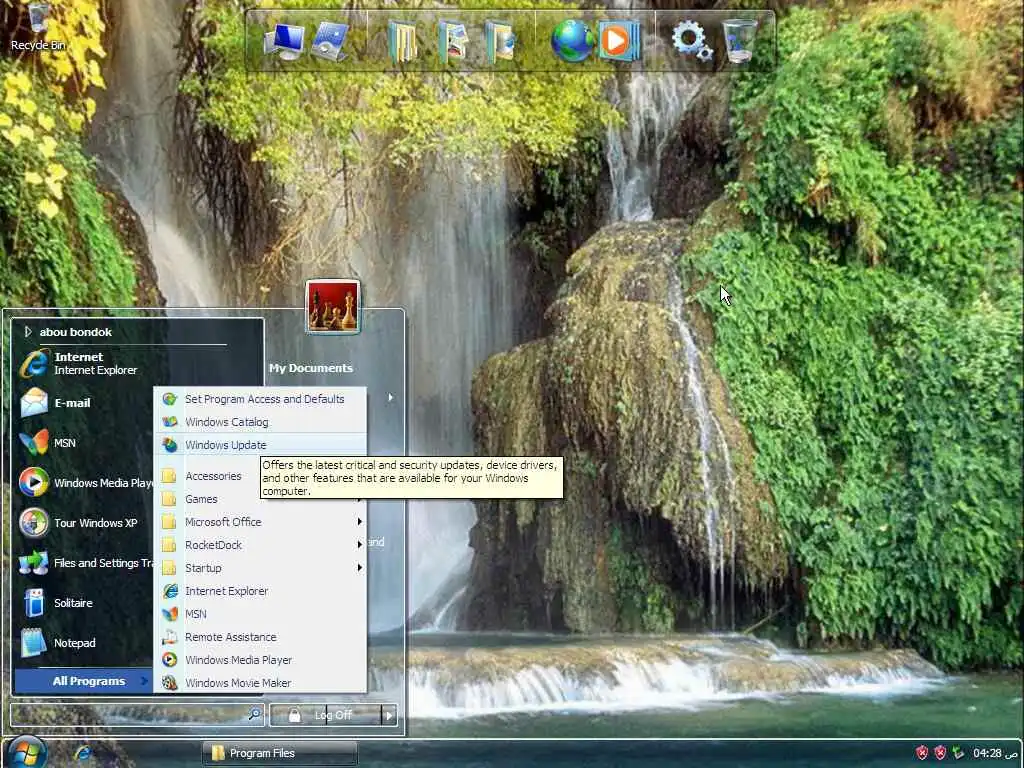Click the lock icon beside Log Off

(x=295, y=715)
